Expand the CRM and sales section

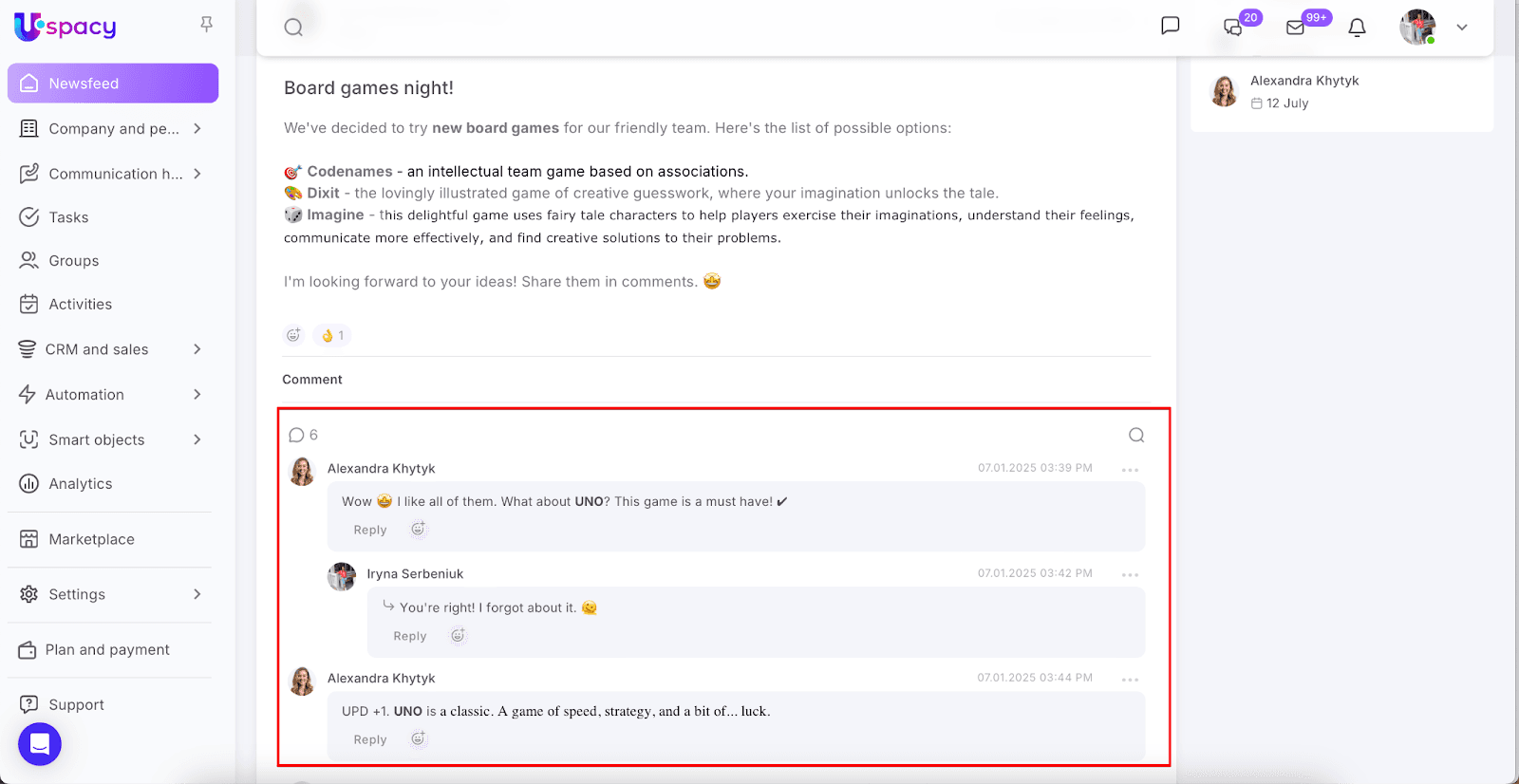click(197, 349)
